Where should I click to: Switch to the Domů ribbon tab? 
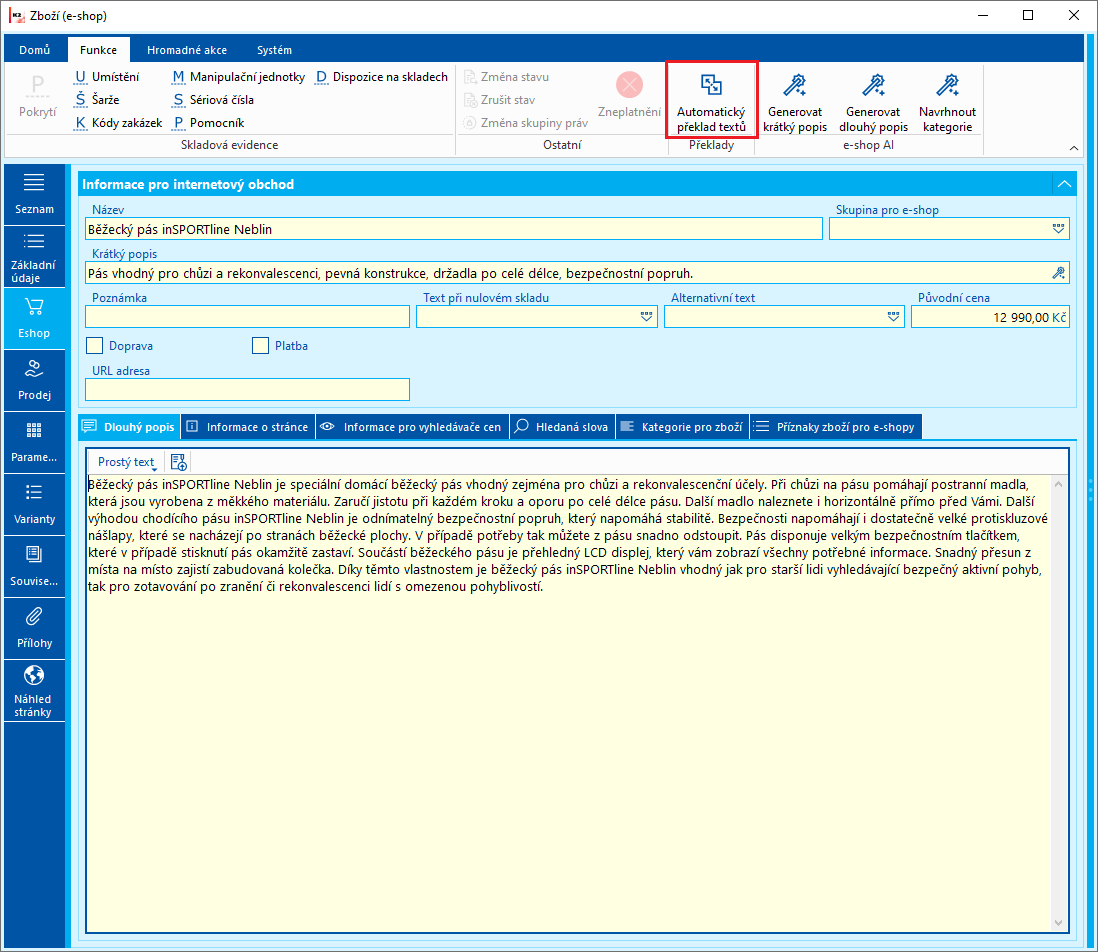coord(35,50)
